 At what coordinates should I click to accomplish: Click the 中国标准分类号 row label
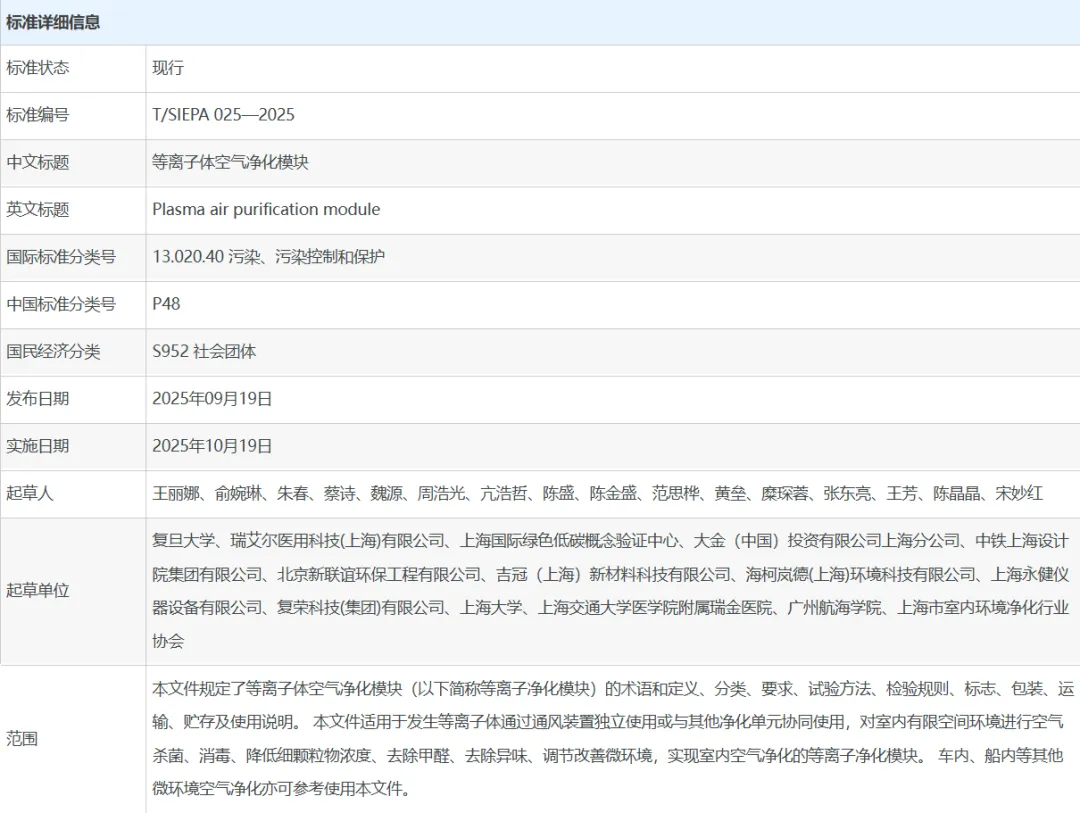tap(61, 304)
